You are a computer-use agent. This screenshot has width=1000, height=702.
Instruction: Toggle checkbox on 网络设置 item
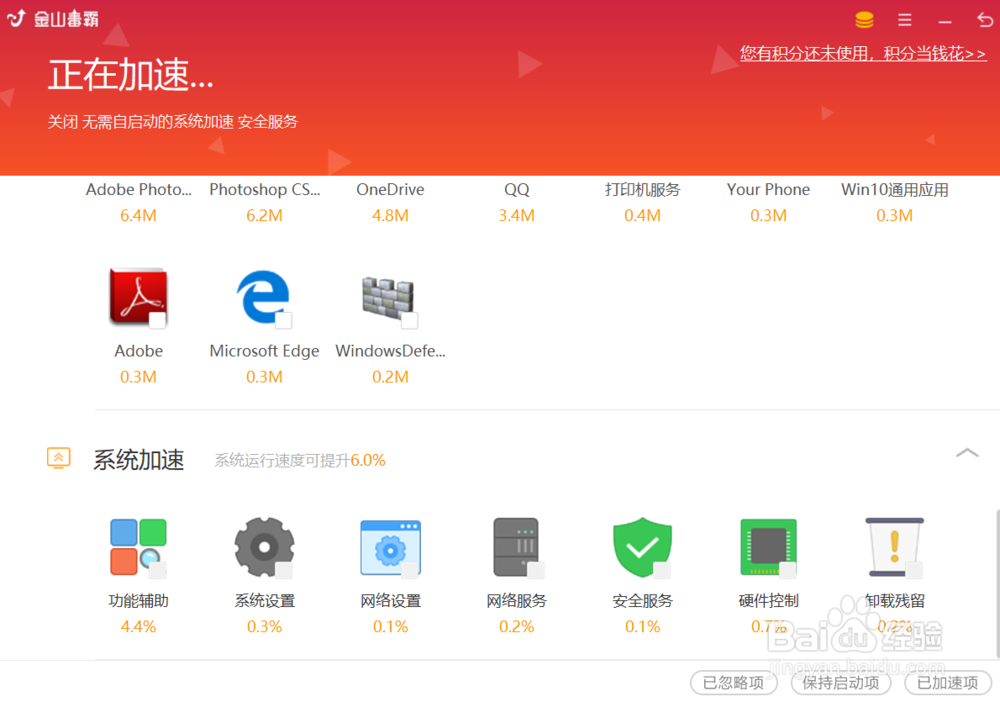coord(409,570)
